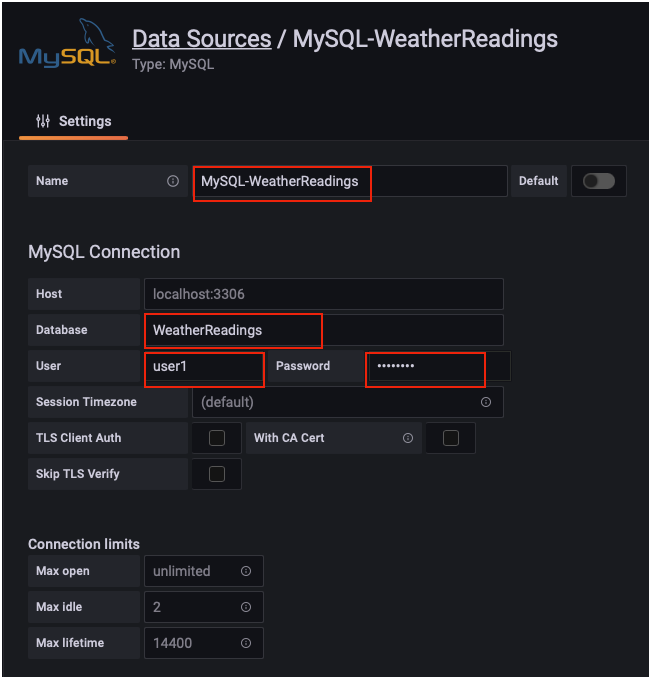Click the User label

pyautogui.click(x=49, y=366)
